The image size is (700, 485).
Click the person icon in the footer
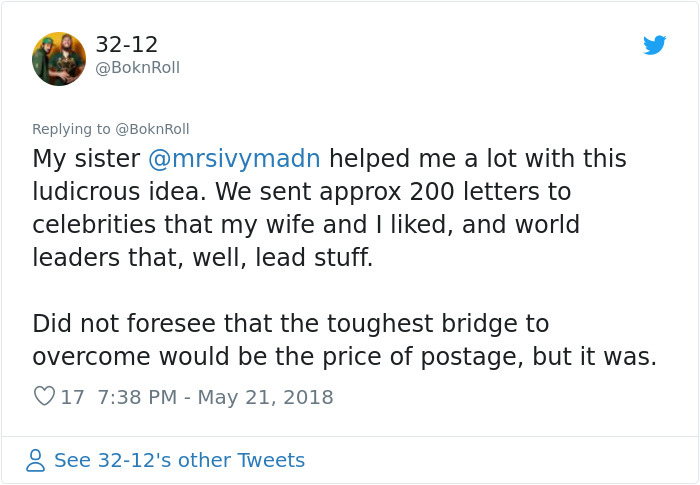click(36, 460)
